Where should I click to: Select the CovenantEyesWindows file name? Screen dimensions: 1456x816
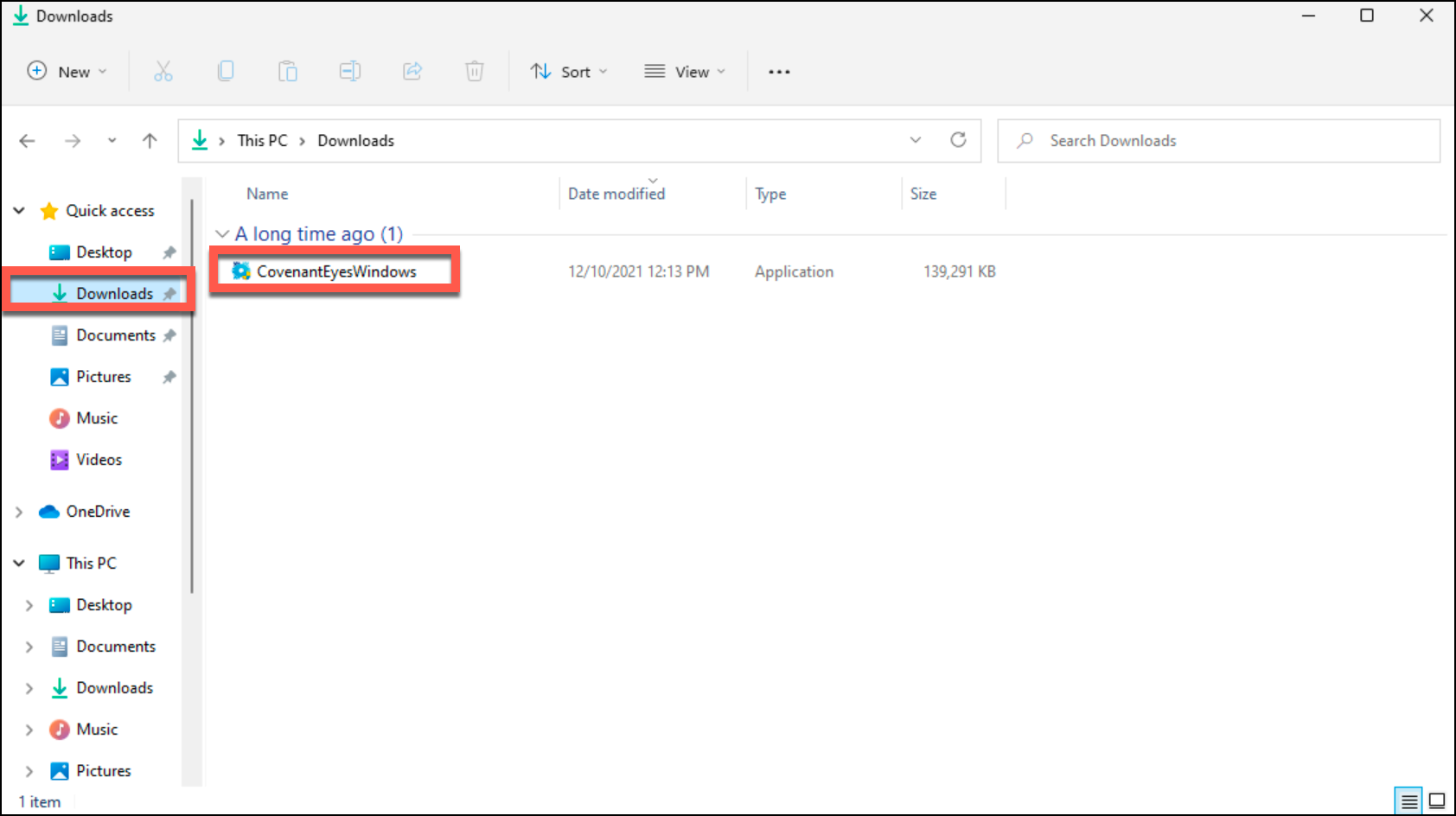tap(336, 271)
